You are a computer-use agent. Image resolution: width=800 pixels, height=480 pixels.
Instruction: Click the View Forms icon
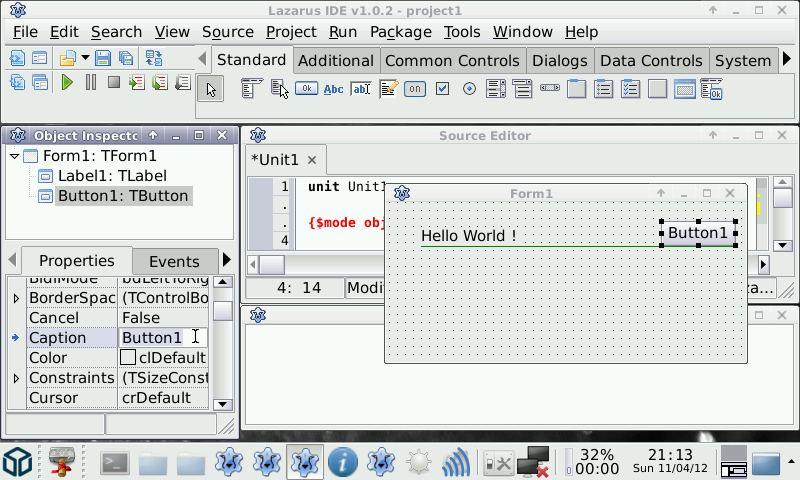click(x=40, y=82)
